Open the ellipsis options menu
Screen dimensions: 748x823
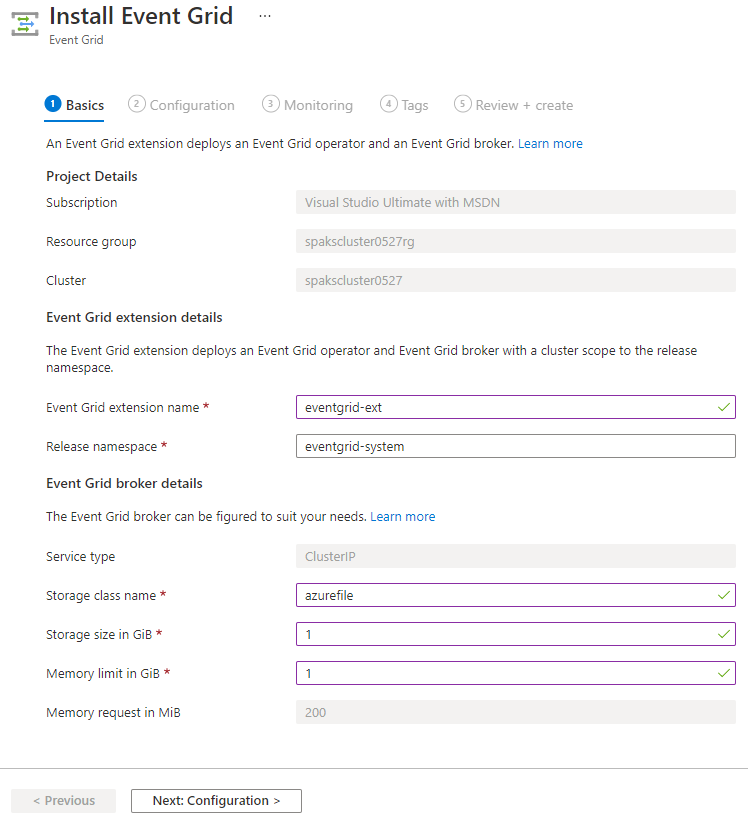click(x=264, y=15)
